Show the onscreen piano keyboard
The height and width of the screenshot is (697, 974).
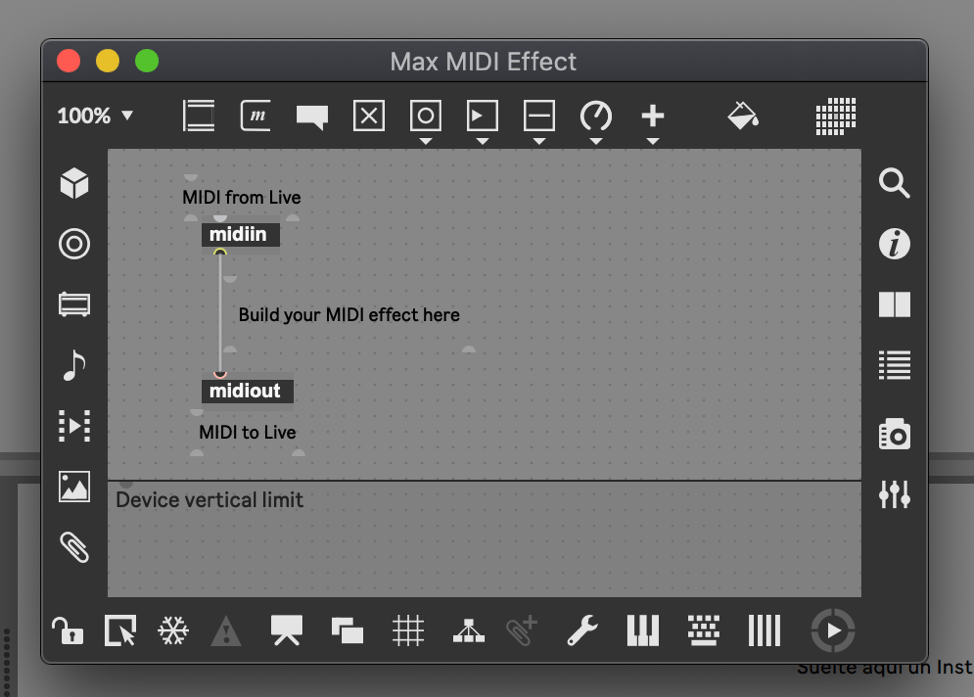642,630
